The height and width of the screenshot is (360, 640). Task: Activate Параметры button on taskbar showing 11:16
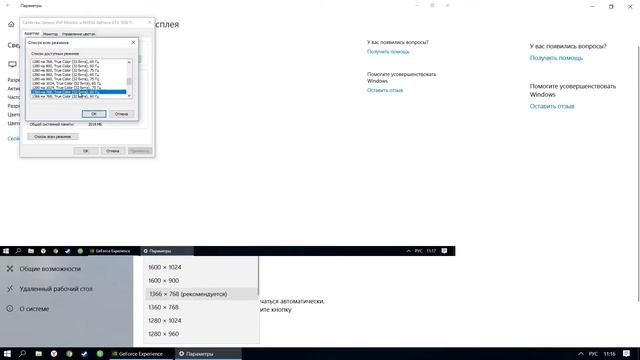(208, 354)
